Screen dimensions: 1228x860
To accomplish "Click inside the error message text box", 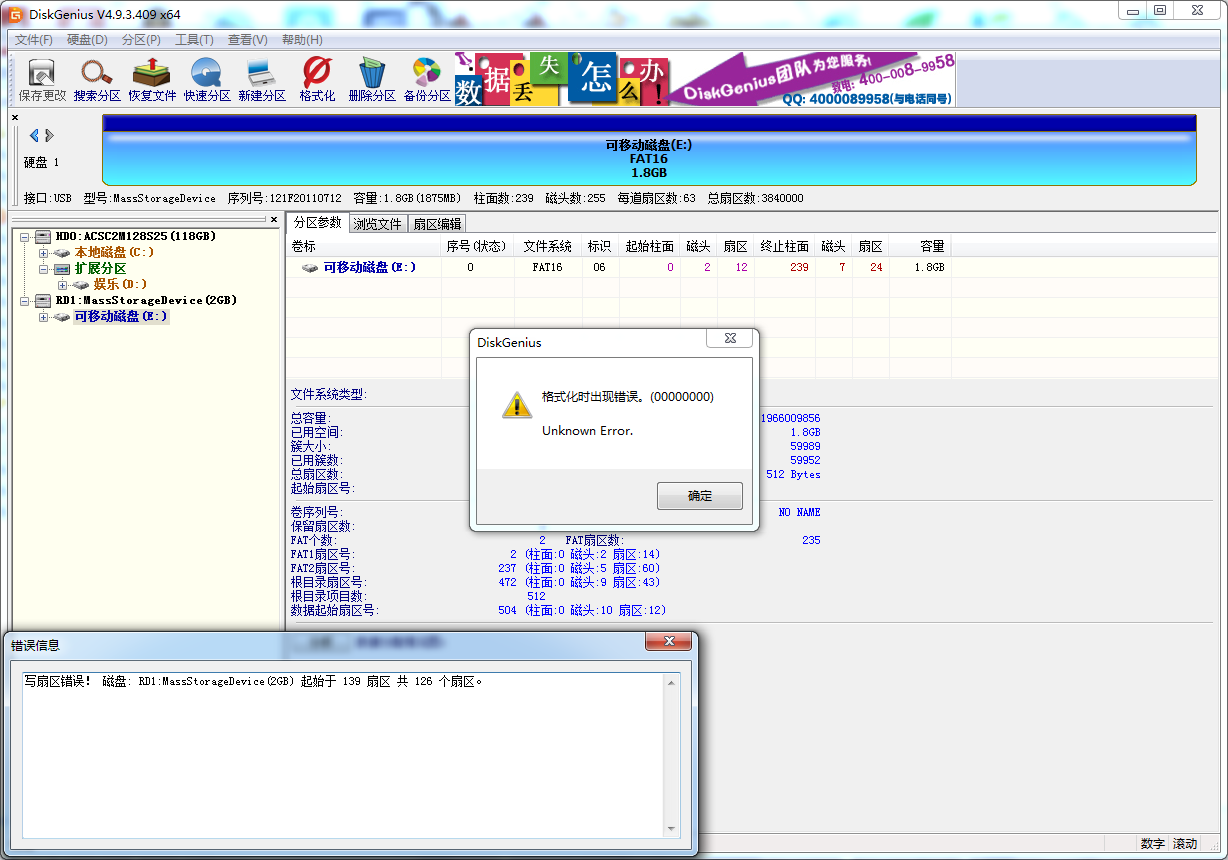I will coord(342,755).
